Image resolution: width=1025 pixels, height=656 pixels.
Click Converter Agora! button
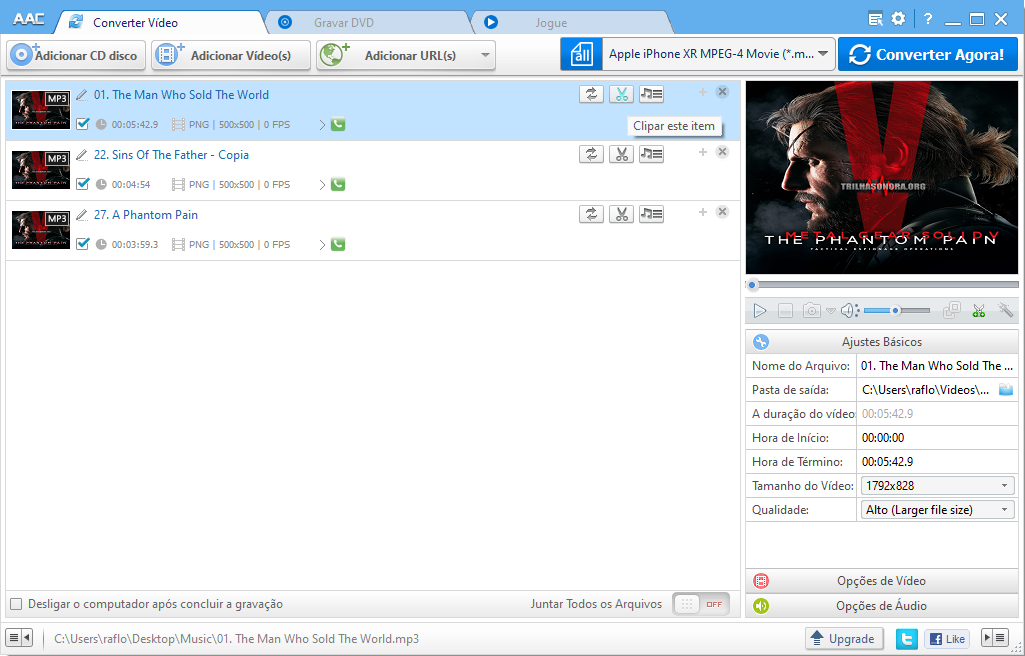927,55
